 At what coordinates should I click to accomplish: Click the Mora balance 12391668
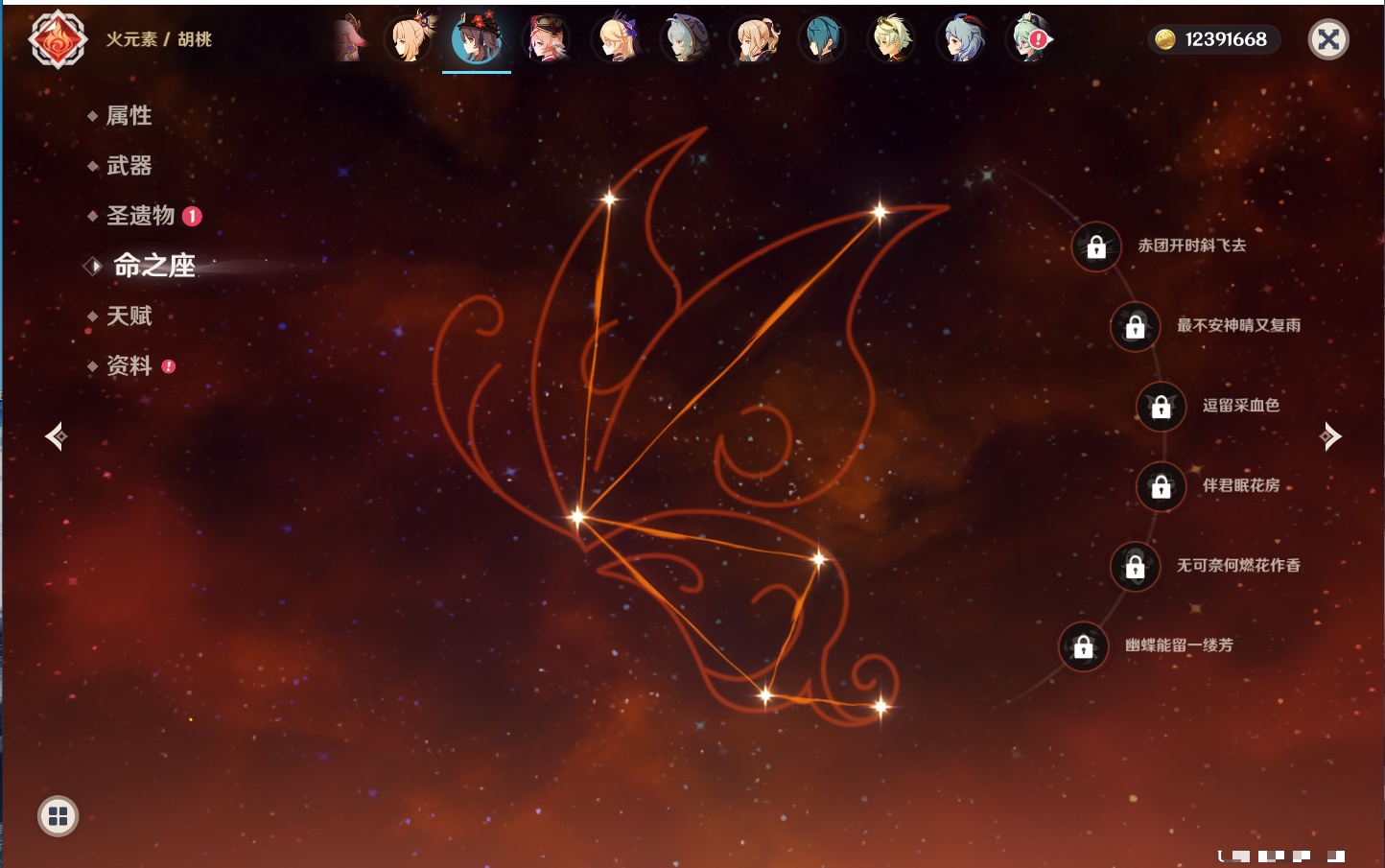click(x=1226, y=39)
